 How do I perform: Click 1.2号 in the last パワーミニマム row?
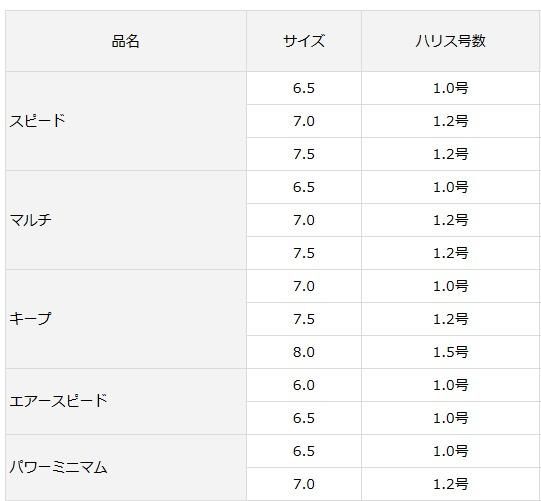click(x=451, y=484)
